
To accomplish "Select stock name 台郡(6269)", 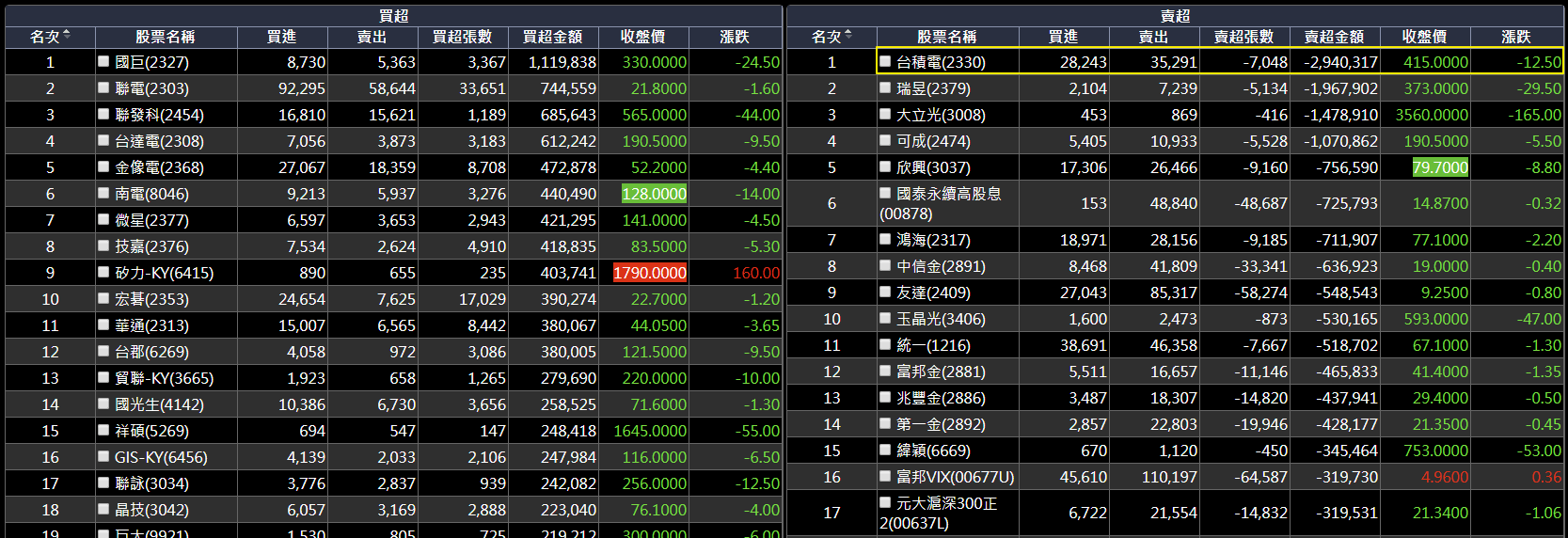I will (x=151, y=352).
